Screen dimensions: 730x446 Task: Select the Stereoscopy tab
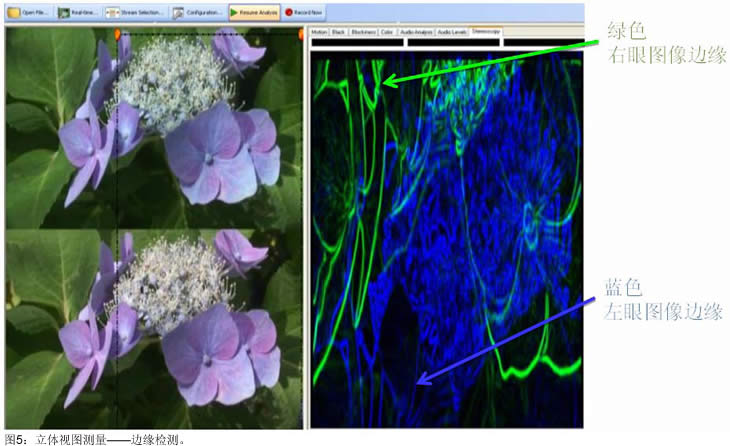[486, 33]
